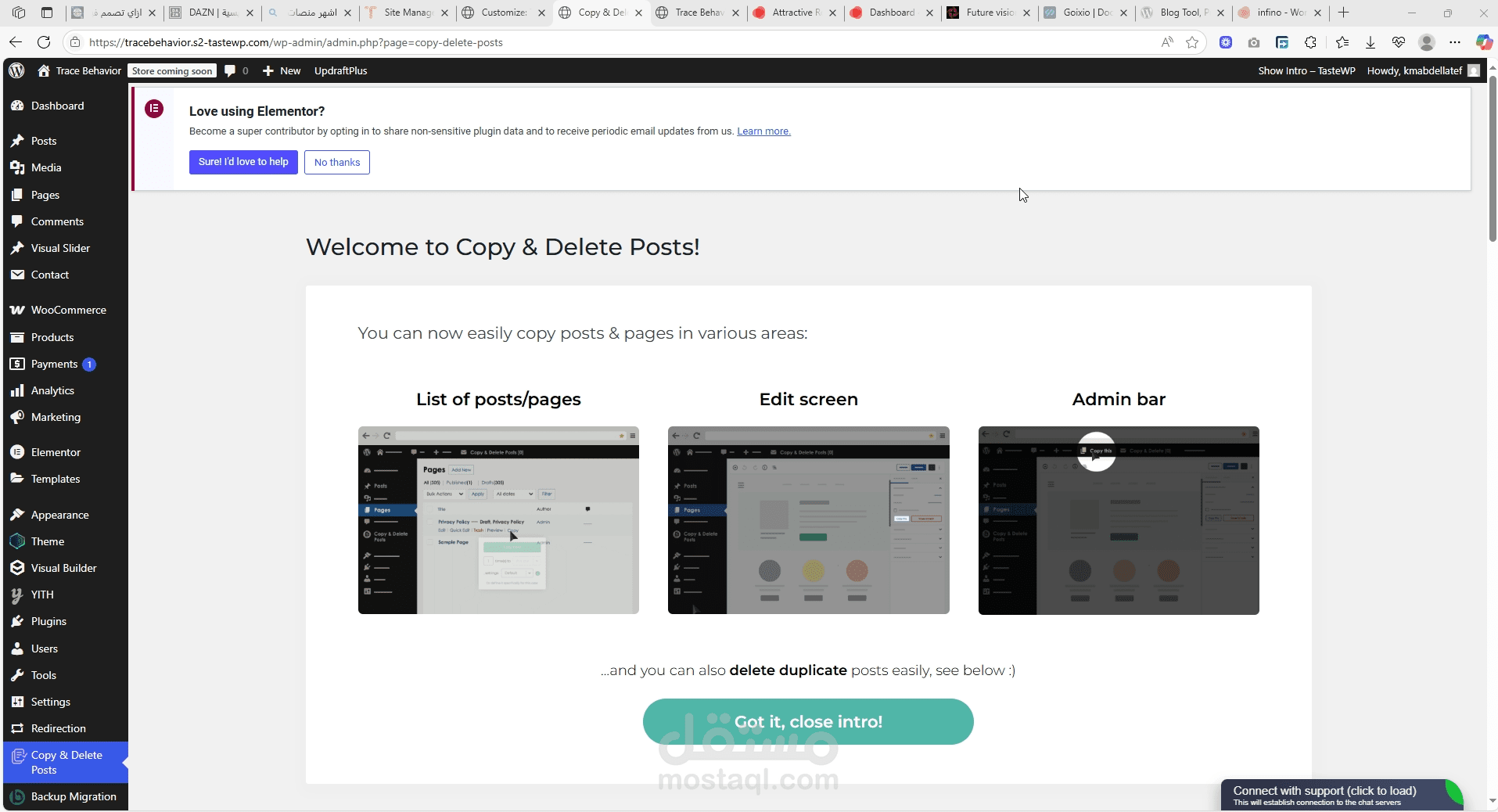Click the page vertical scrollbar
1498x812 pixels.
[x=1492, y=160]
